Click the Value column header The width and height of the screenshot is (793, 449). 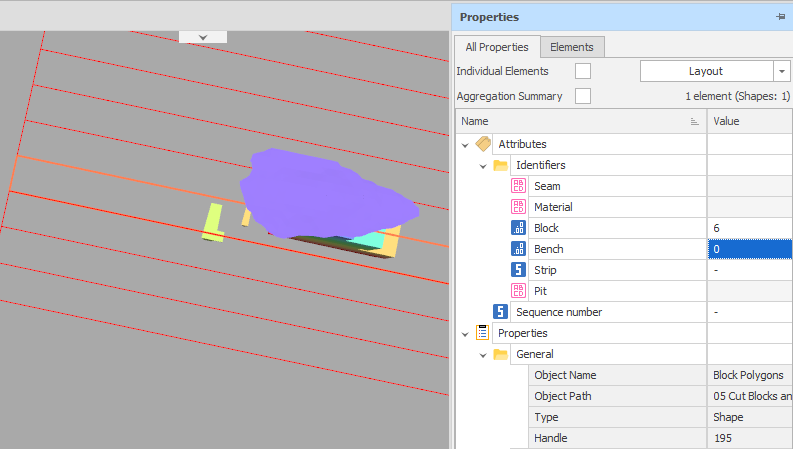750,121
